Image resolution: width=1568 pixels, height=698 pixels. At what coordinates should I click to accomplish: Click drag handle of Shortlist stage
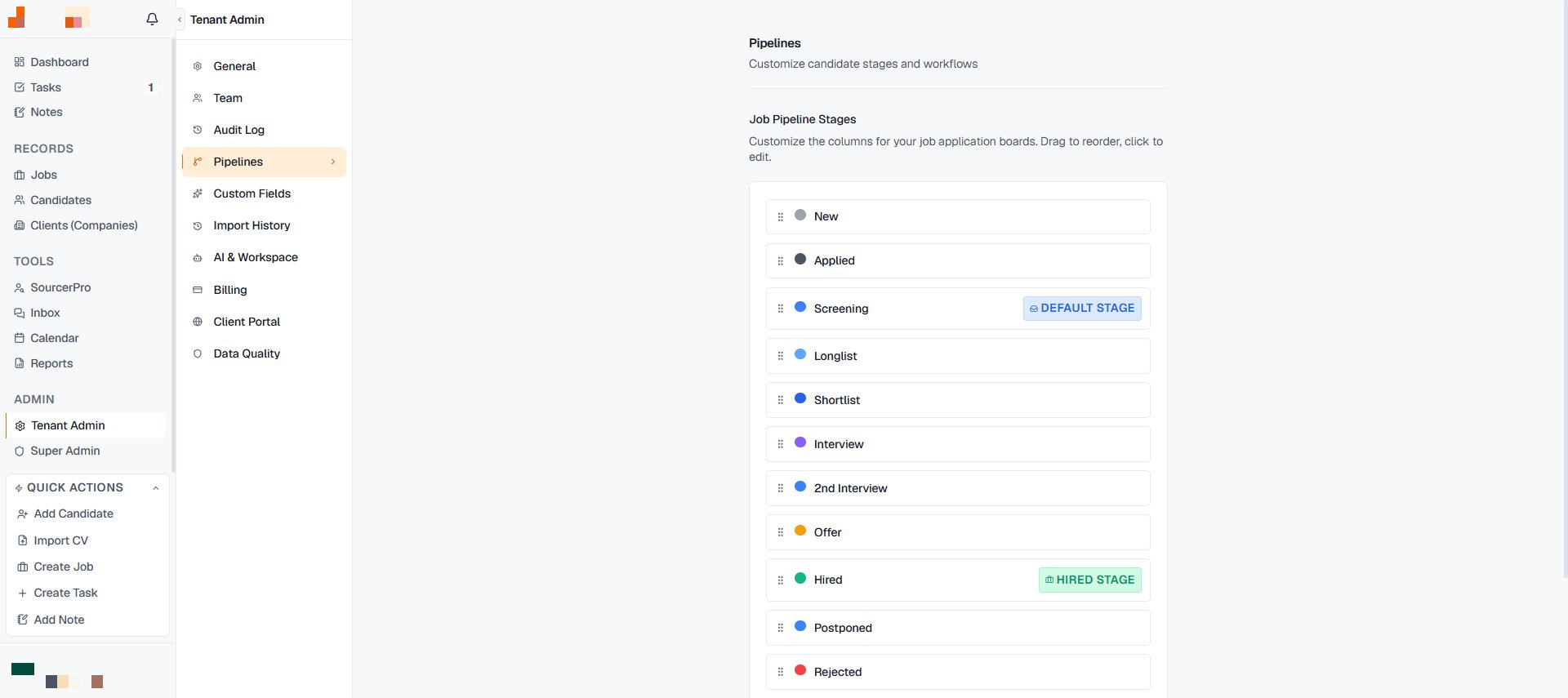coord(781,400)
